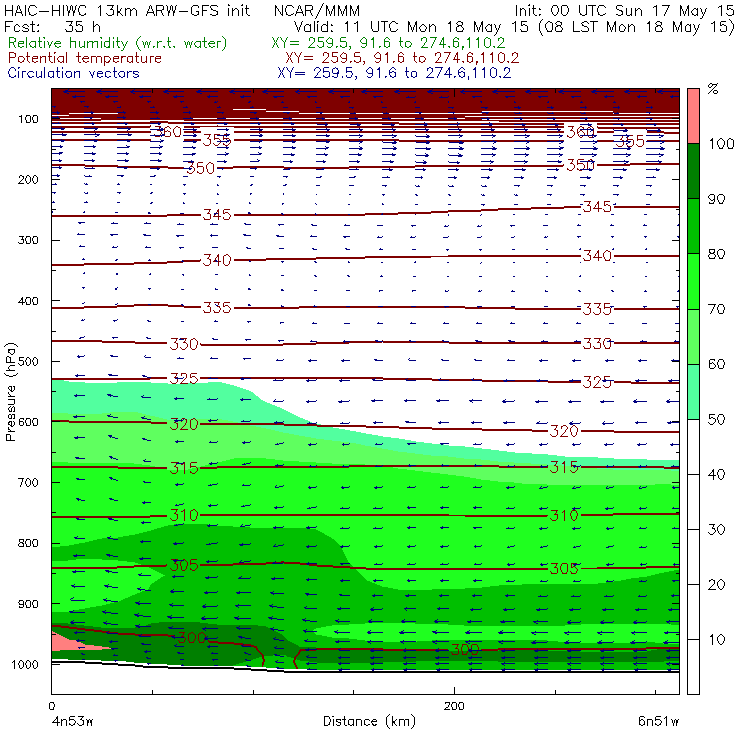Click the 80–90% green color bar segment
This screenshot has width=740, height=740.
[693, 226]
